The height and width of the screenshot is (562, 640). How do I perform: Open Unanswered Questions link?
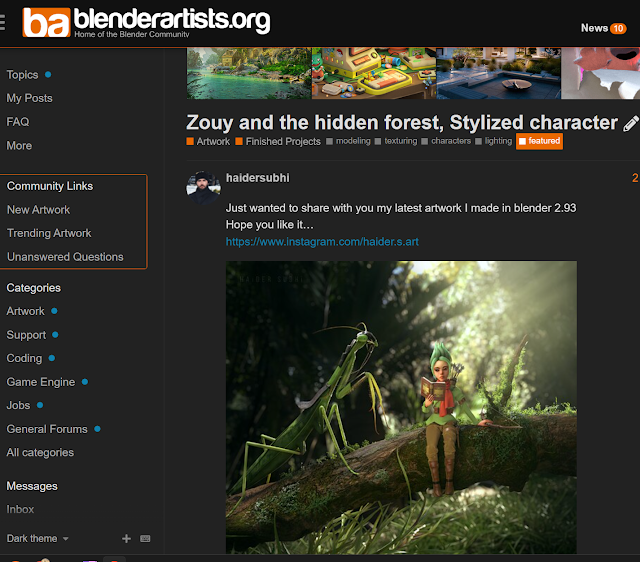coord(65,257)
